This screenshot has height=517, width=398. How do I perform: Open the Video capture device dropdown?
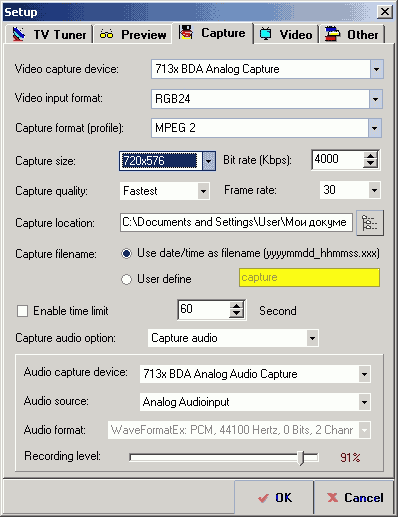click(377, 69)
